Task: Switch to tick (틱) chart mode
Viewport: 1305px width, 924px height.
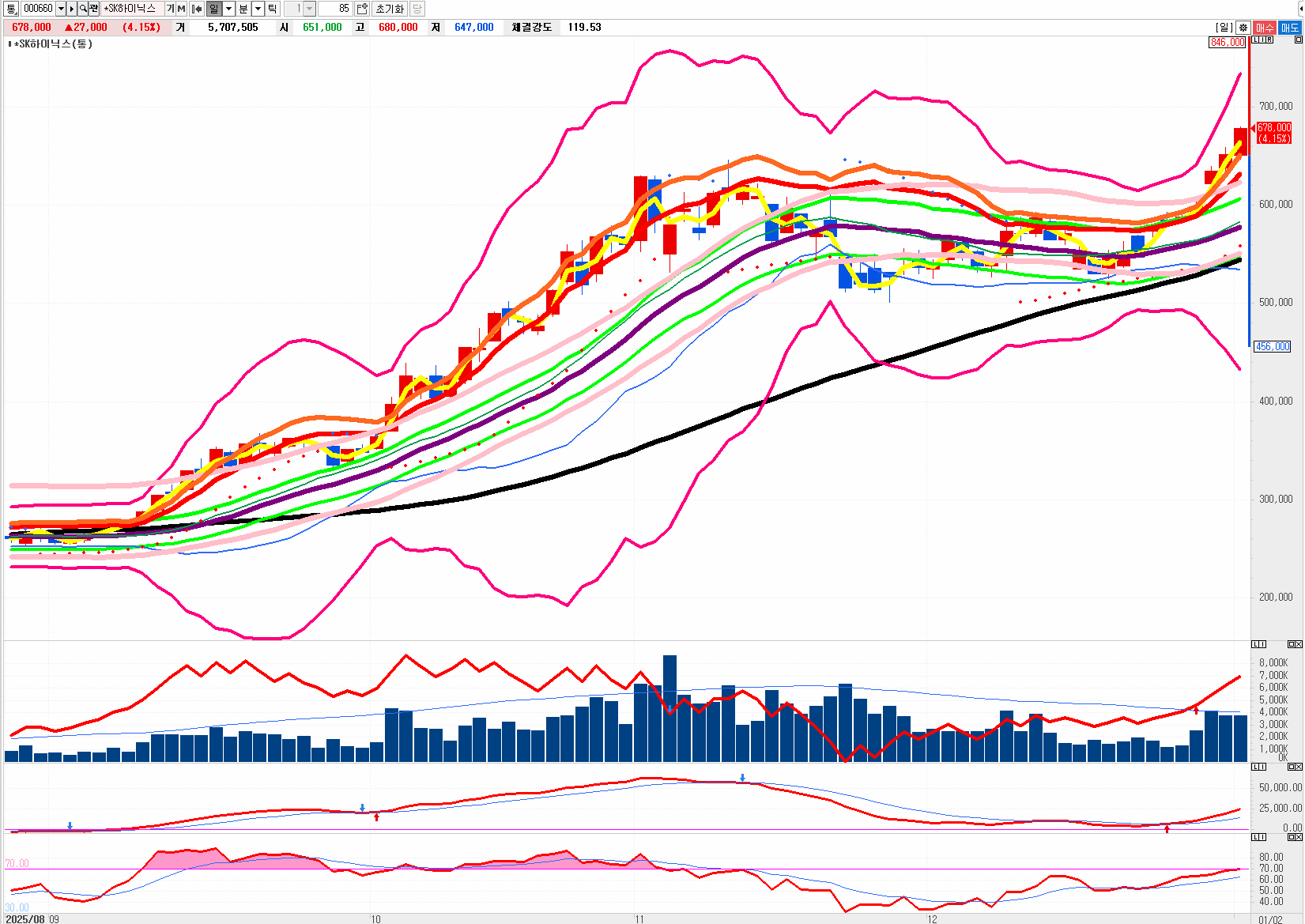Action: pyautogui.click(x=272, y=9)
